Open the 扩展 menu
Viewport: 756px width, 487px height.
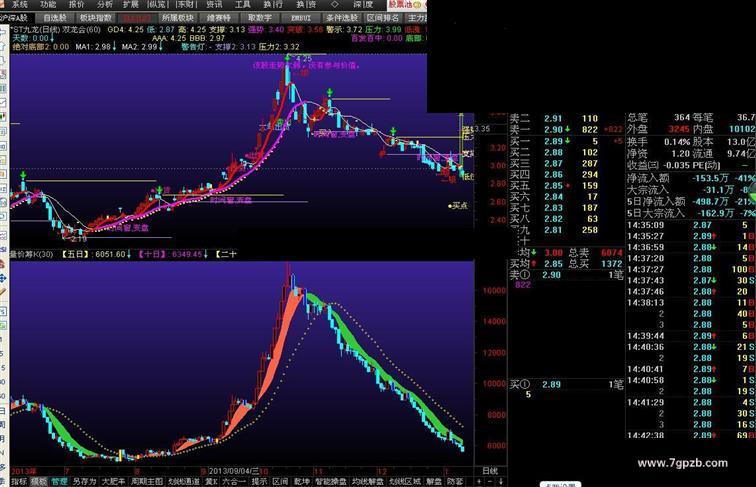coord(131,4)
